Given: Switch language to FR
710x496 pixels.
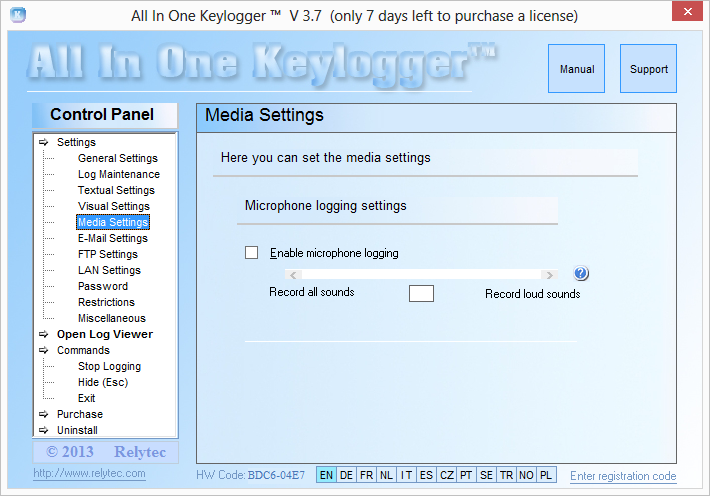Looking at the screenshot, I should pyautogui.click(x=366, y=476).
